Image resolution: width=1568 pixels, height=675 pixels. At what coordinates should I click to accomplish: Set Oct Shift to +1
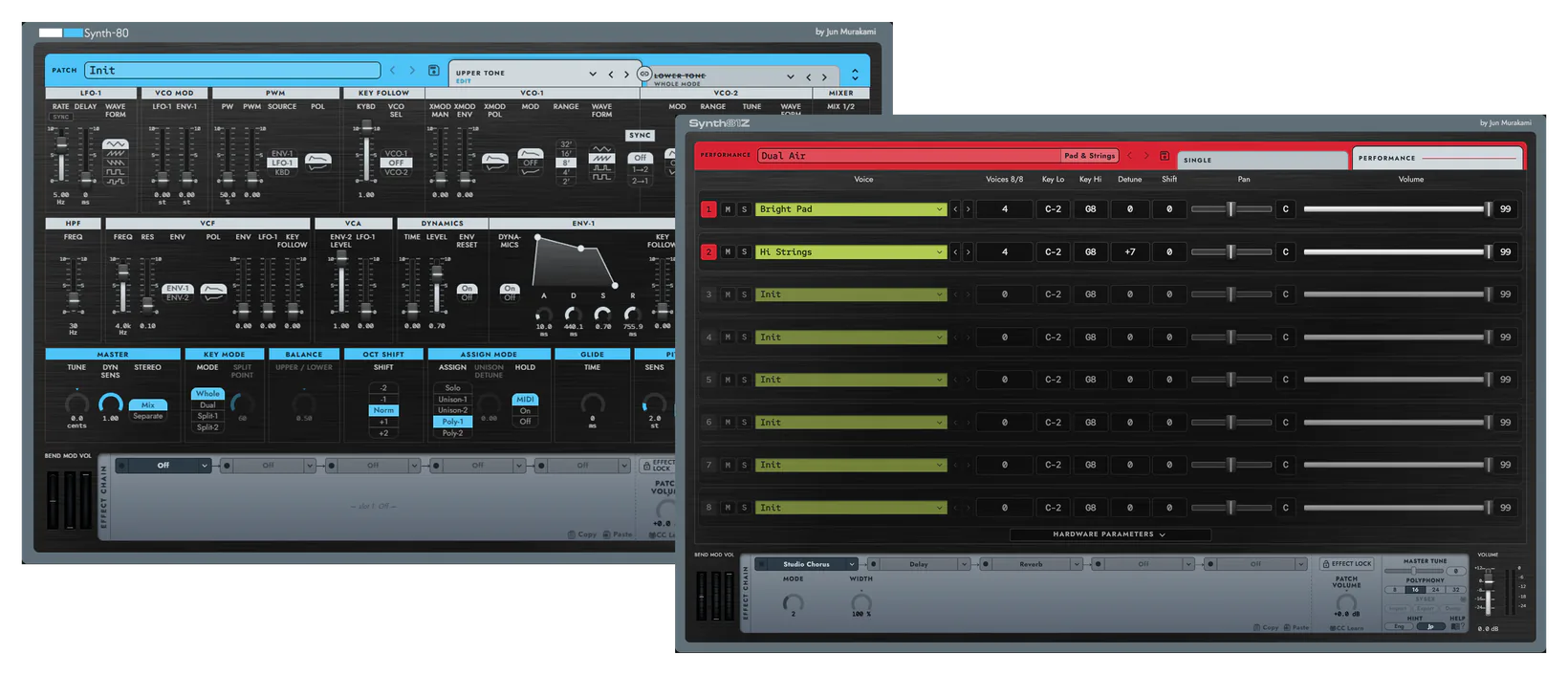coord(383,422)
